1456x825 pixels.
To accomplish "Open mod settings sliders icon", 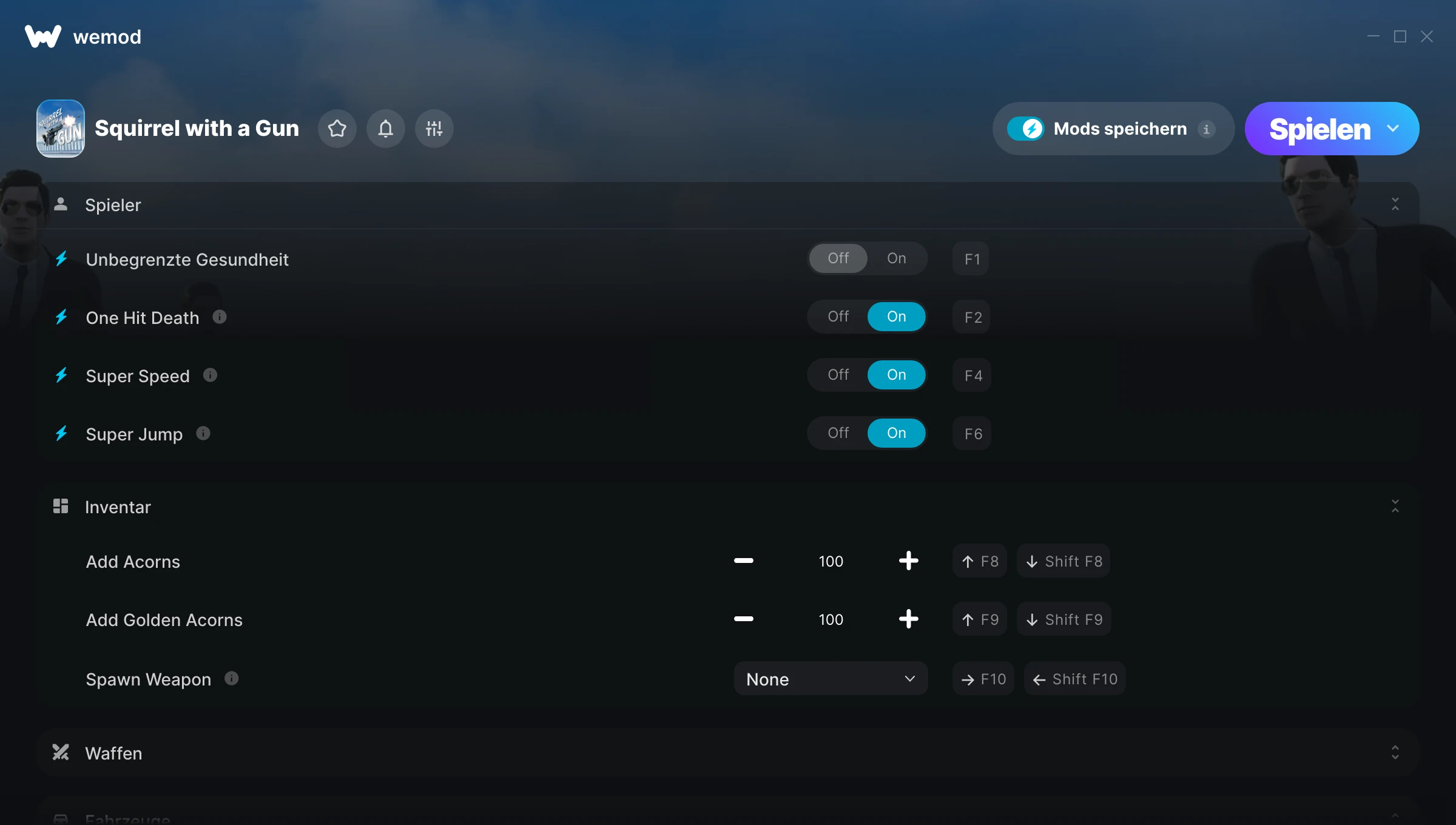I will click(x=434, y=129).
